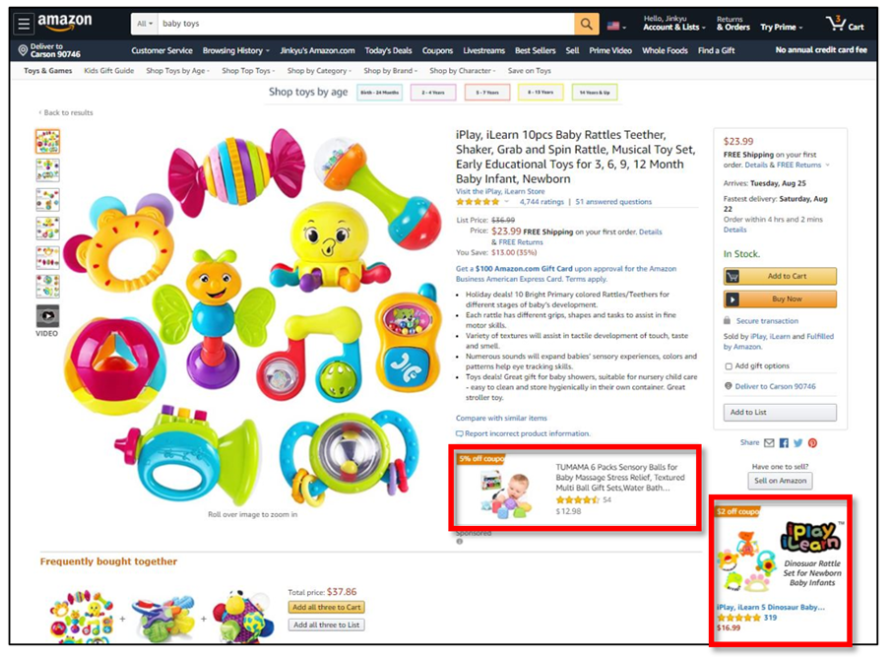Click the Buy Now button
Image resolution: width=884 pixels, height=660 pixels.
coord(780,299)
